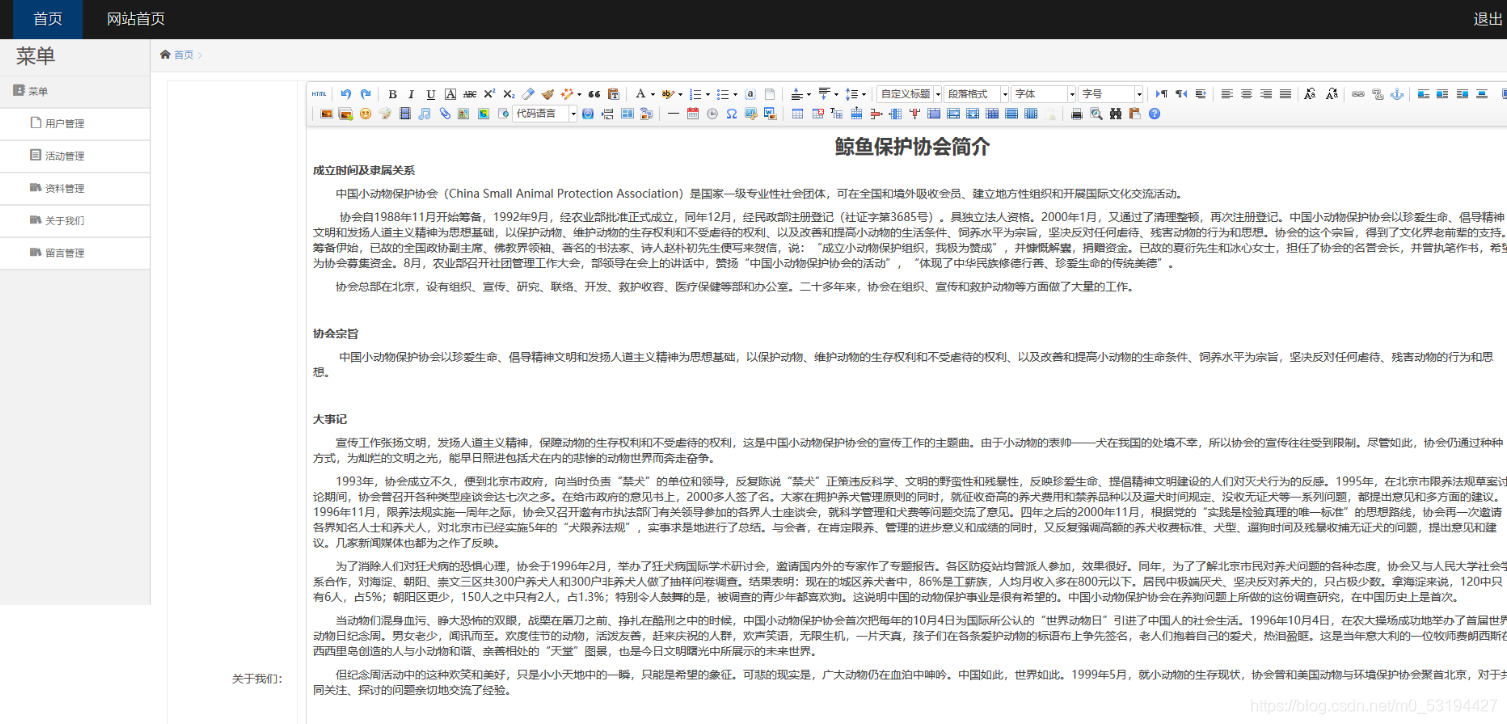The width and height of the screenshot is (1507, 724).
Task: Switch editor to HTML source view
Action: coord(319,94)
